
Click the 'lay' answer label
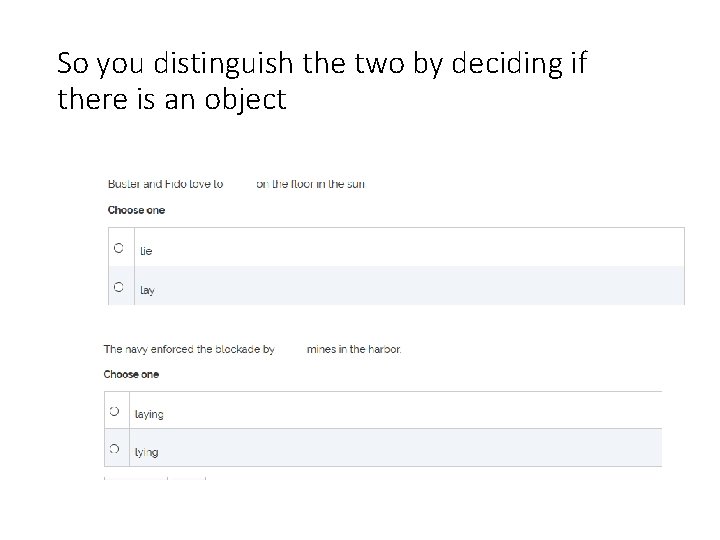[147, 290]
